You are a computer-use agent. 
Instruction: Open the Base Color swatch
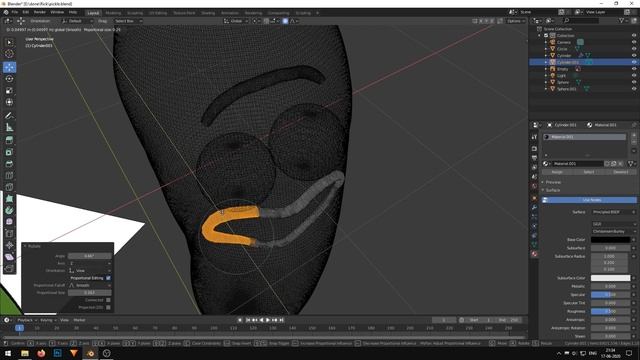610,240
